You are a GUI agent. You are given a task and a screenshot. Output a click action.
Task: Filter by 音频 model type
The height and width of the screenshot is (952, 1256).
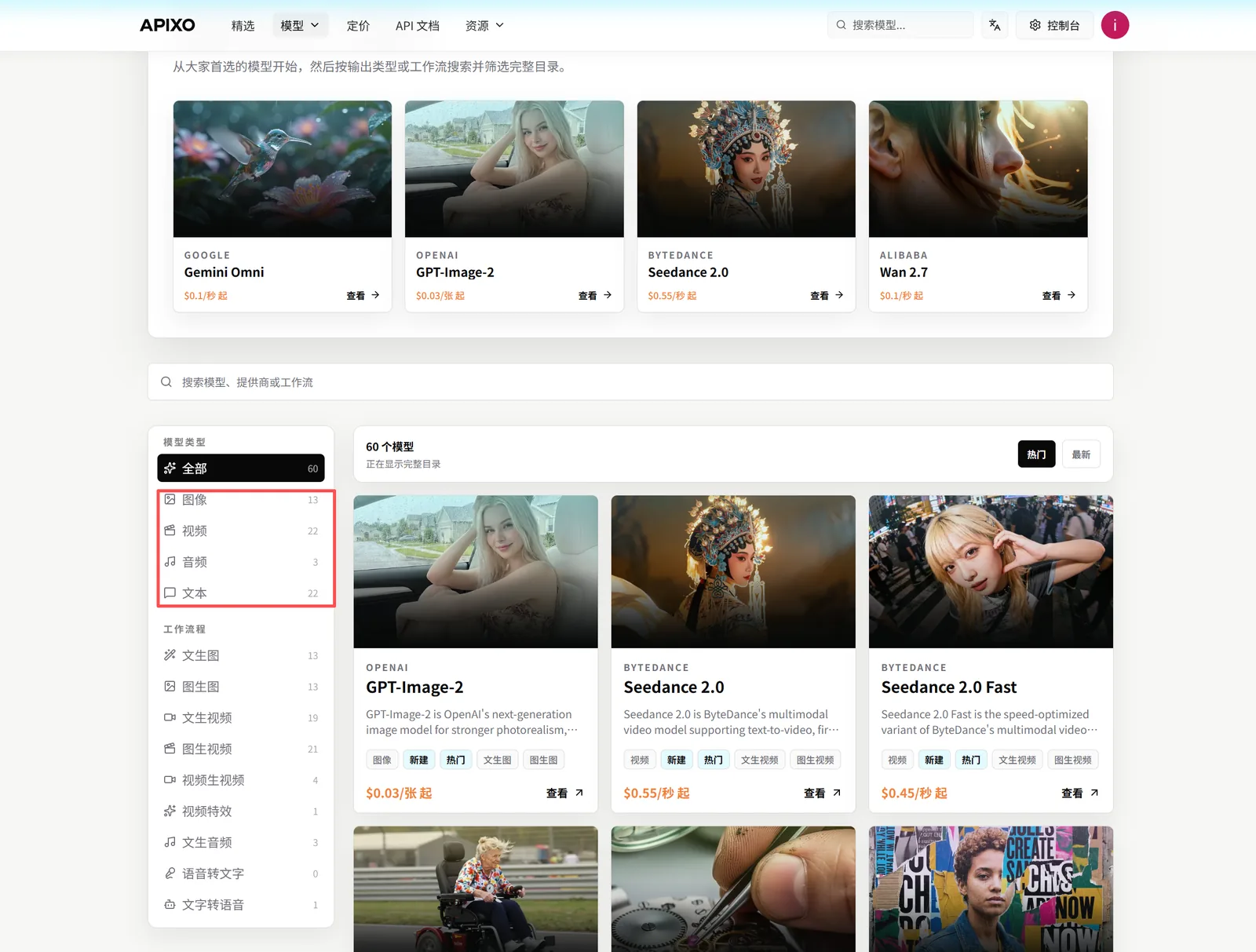click(x=241, y=562)
